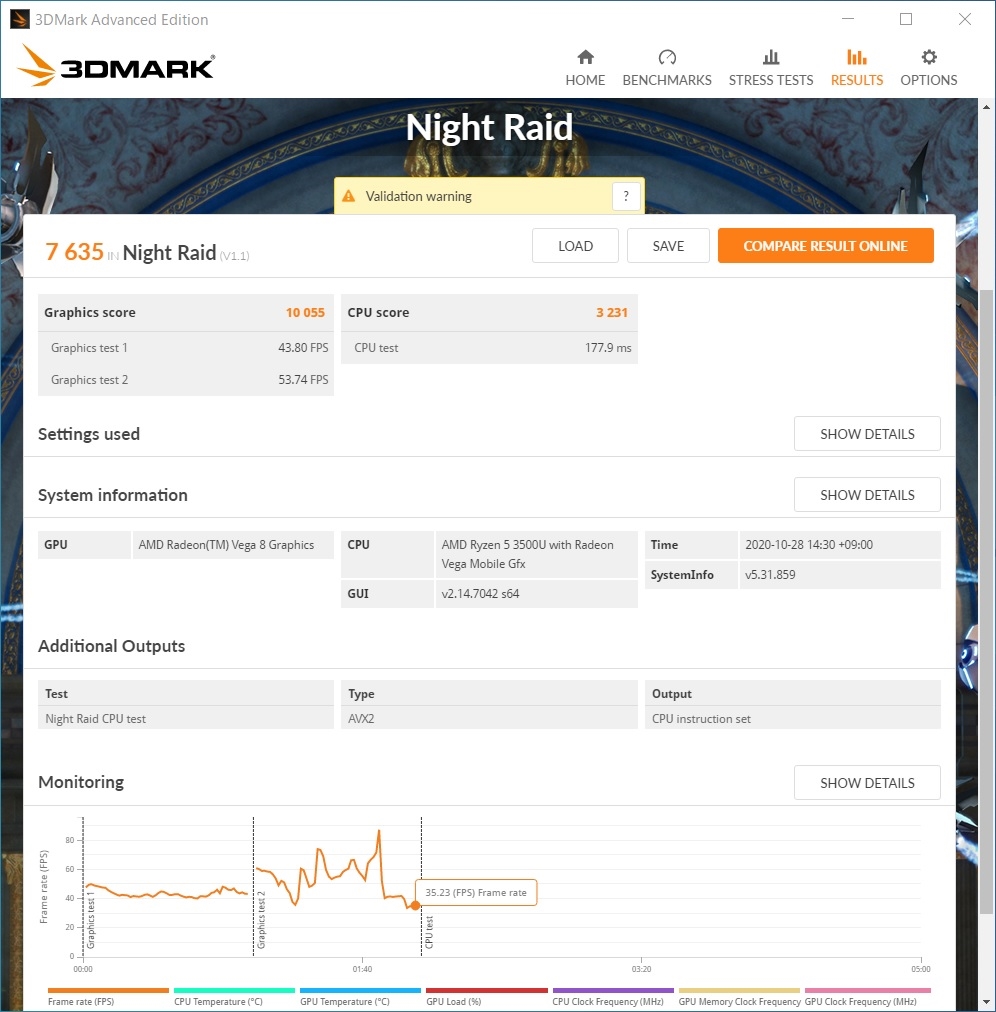Click the Validation warning banner text
The image size is (996, 1012).
click(x=418, y=196)
